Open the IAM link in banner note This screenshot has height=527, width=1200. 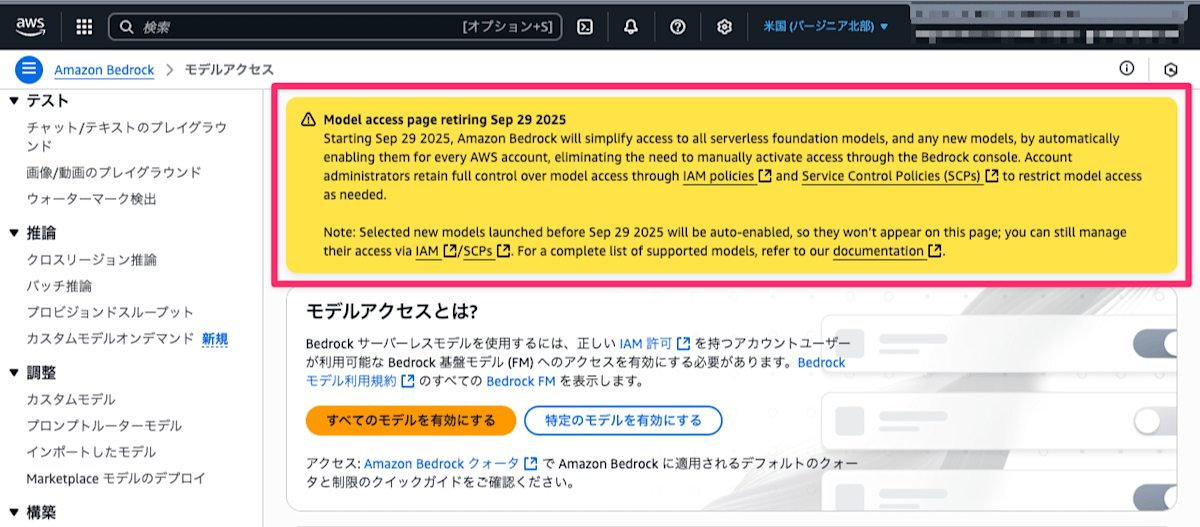437,251
